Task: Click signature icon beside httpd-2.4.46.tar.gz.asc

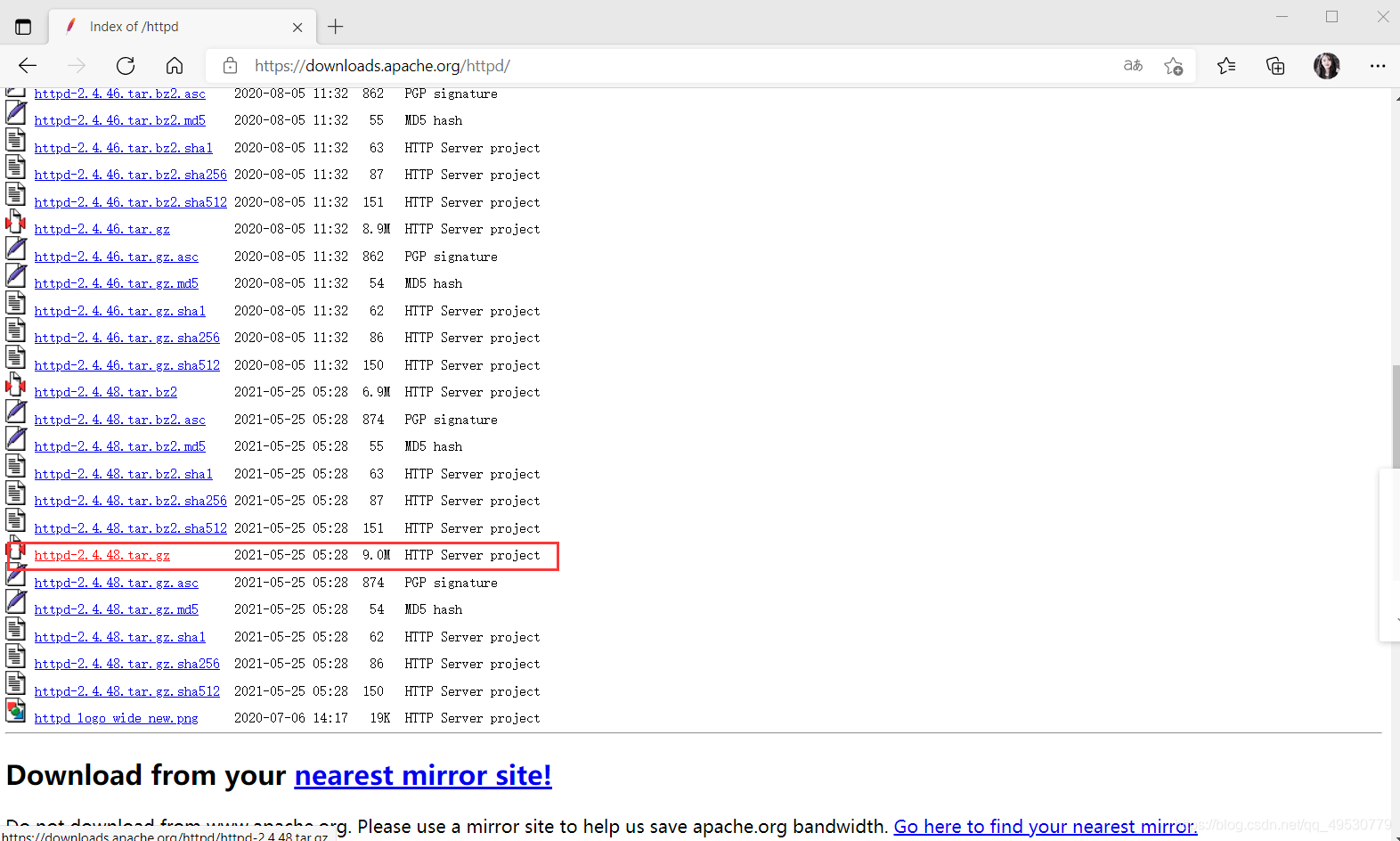Action: coord(16,249)
